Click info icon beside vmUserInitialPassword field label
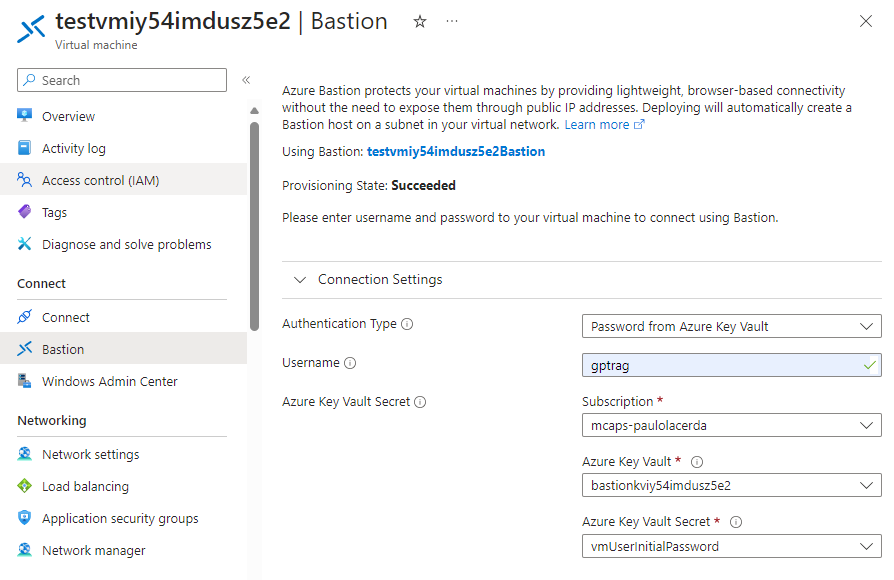The image size is (894, 580). (x=736, y=522)
